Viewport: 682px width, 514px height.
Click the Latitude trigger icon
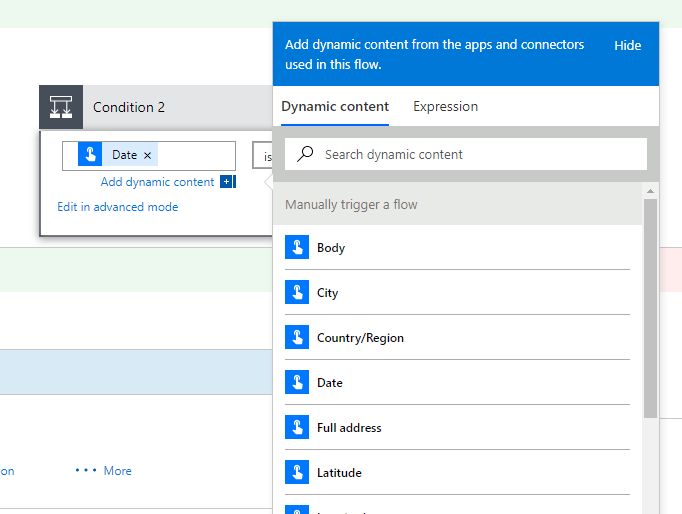pos(297,473)
